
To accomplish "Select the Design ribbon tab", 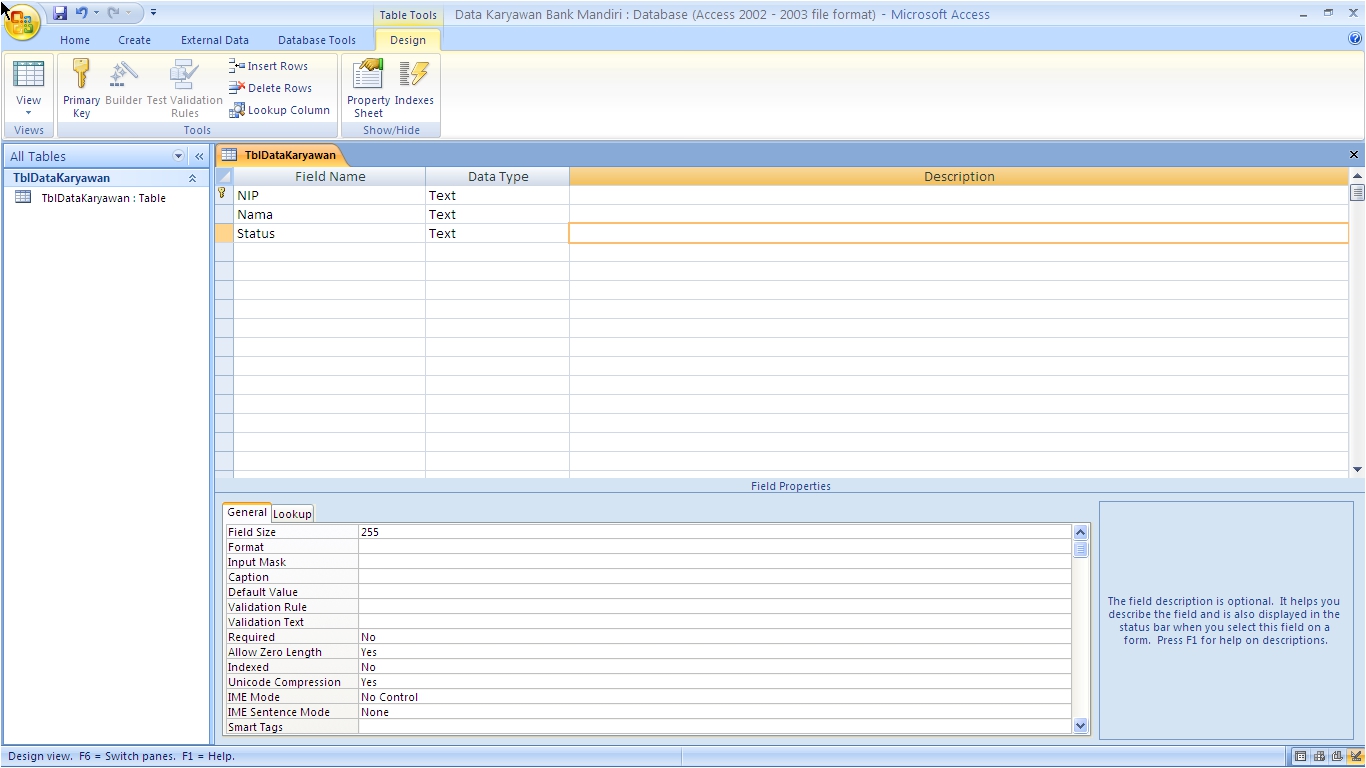I will coord(408,40).
